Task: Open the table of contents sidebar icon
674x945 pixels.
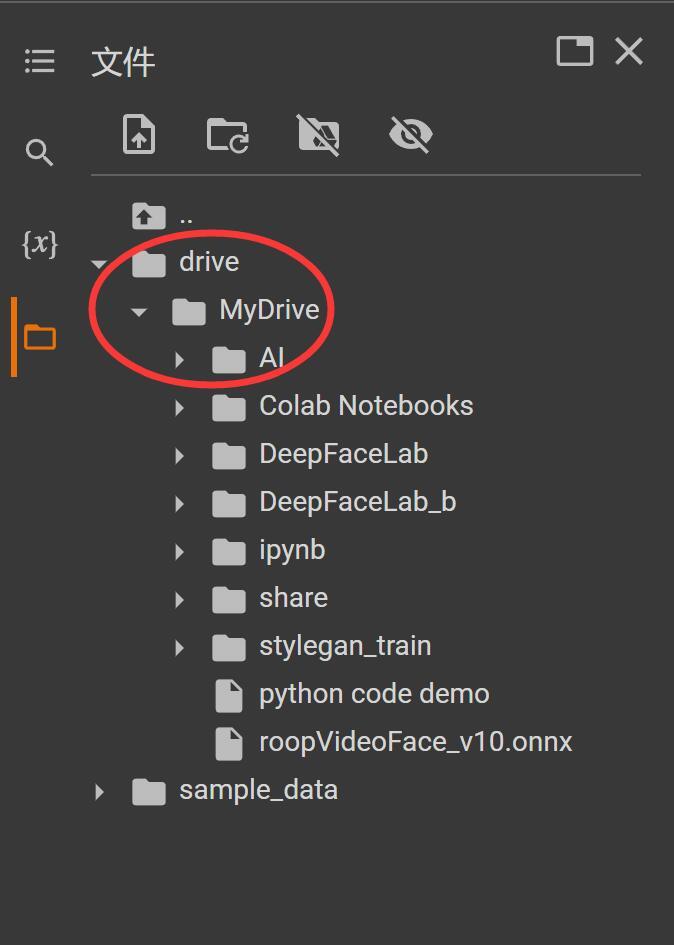Action: tap(40, 61)
